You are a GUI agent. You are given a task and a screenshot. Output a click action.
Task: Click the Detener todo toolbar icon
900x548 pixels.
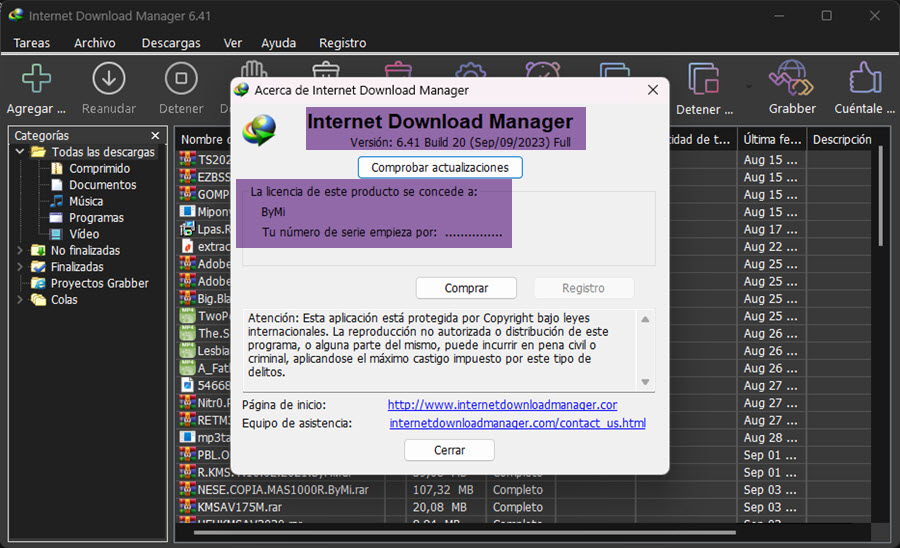pyautogui.click(x=704, y=79)
